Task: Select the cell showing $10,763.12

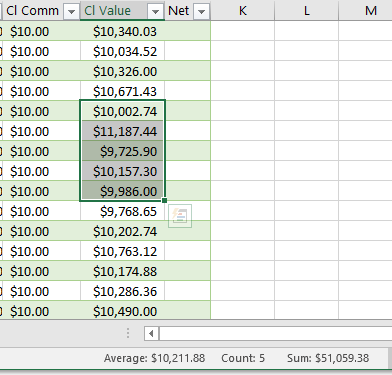Action: (x=122, y=251)
